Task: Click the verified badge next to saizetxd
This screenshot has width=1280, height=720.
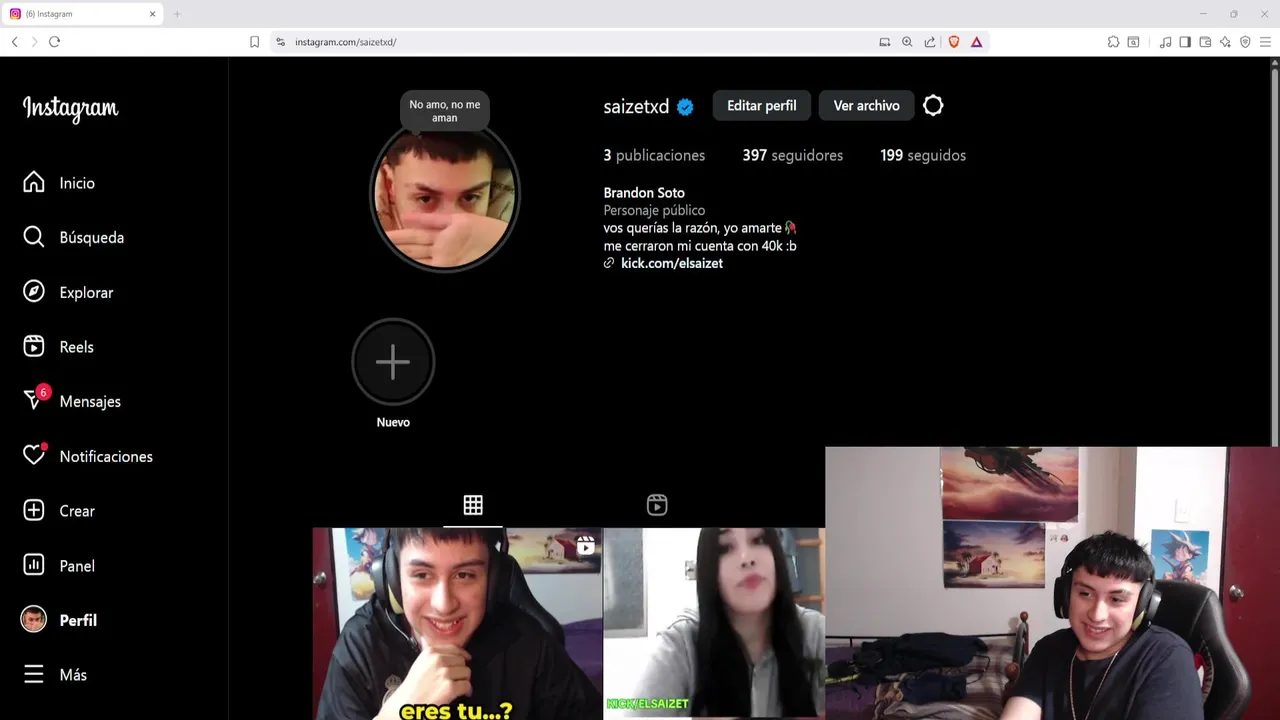Action: point(685,107)
